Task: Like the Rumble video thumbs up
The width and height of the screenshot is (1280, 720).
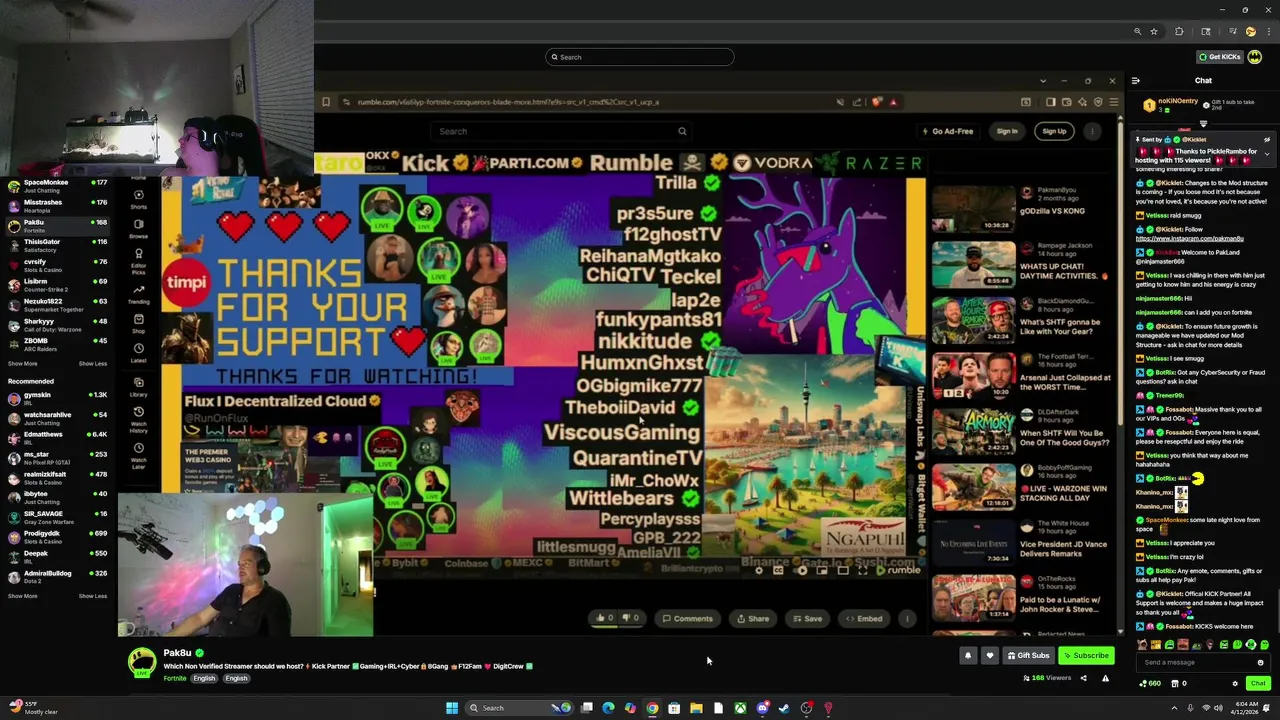Action: pyautogui.click(x=605, y=618)
